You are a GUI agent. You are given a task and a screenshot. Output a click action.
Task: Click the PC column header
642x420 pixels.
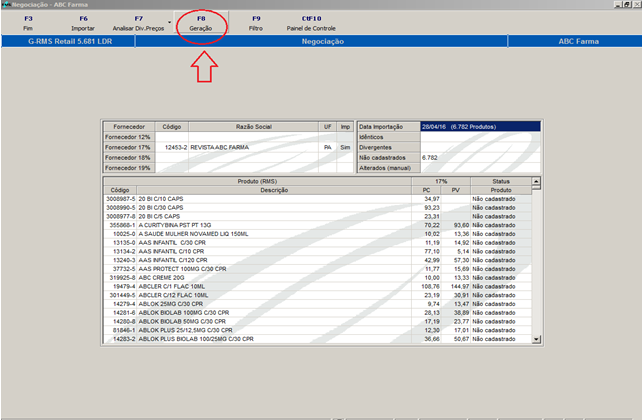(426, 190)
